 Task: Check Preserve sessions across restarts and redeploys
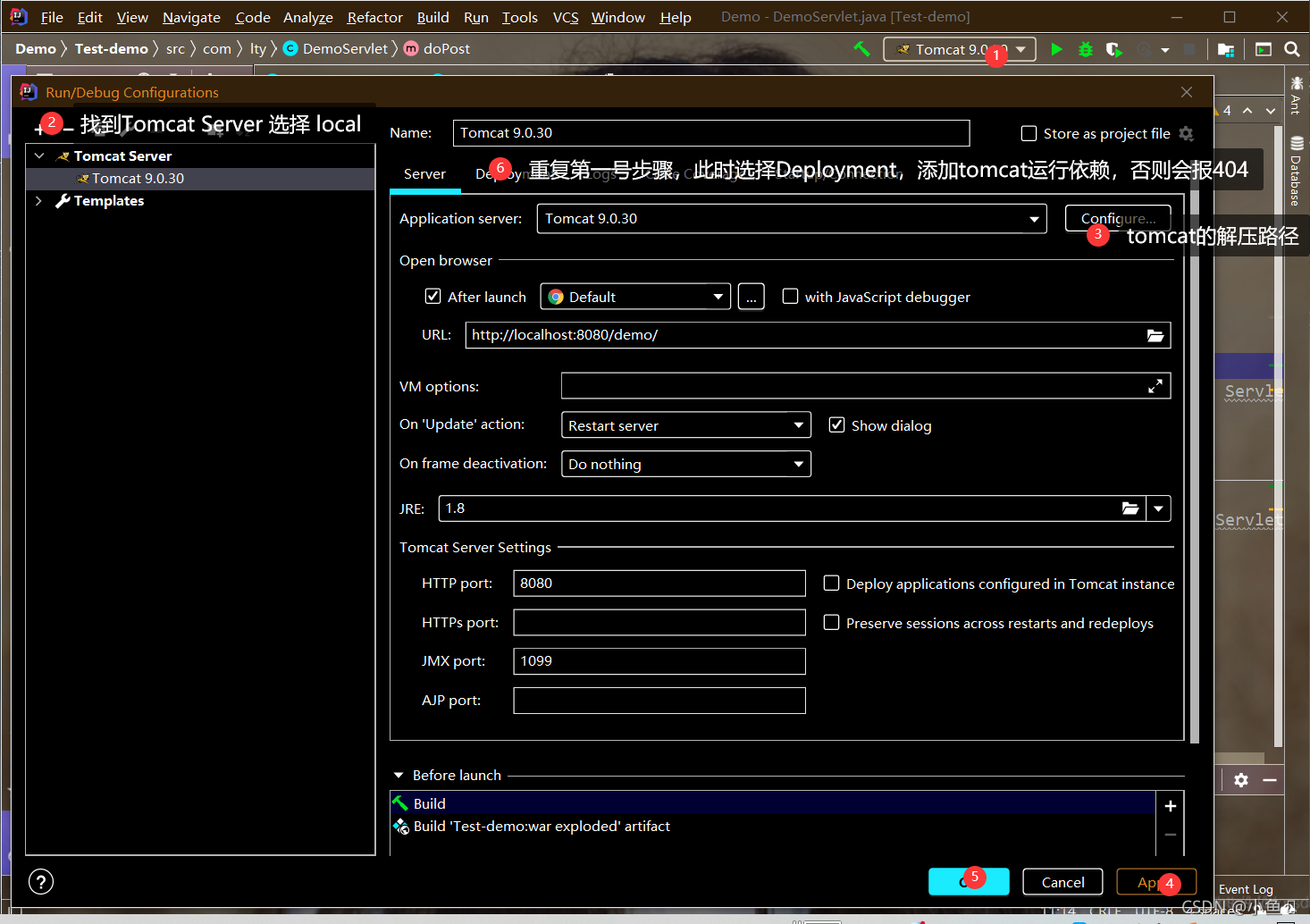tap(831, 622)
